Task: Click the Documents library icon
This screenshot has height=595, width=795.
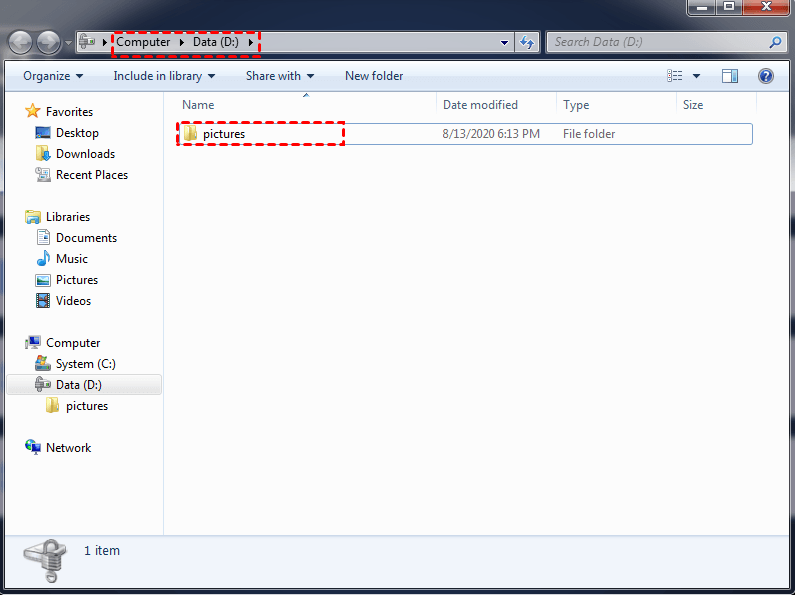Action: pos(43,237)
